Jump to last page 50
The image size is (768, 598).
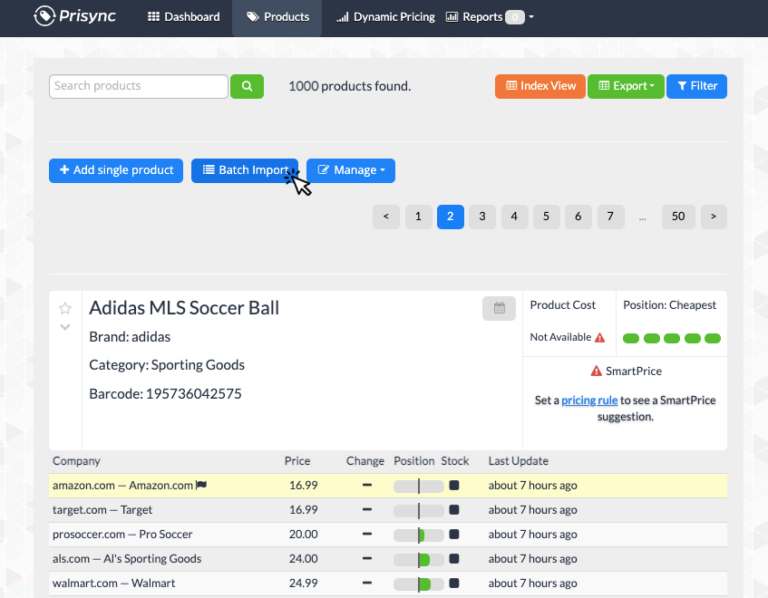(678, 216)
